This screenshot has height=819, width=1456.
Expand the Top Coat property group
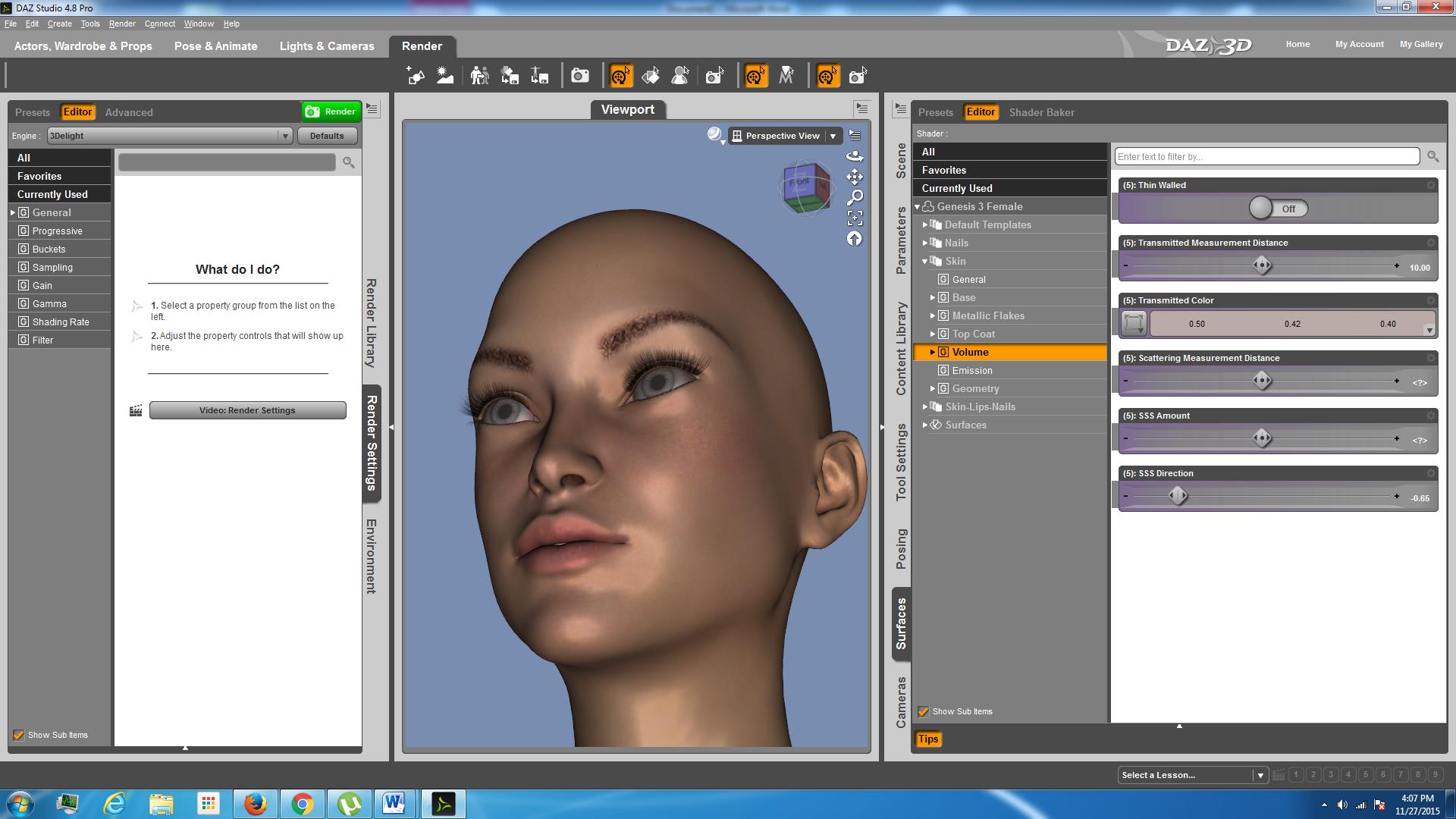(933, 334)
